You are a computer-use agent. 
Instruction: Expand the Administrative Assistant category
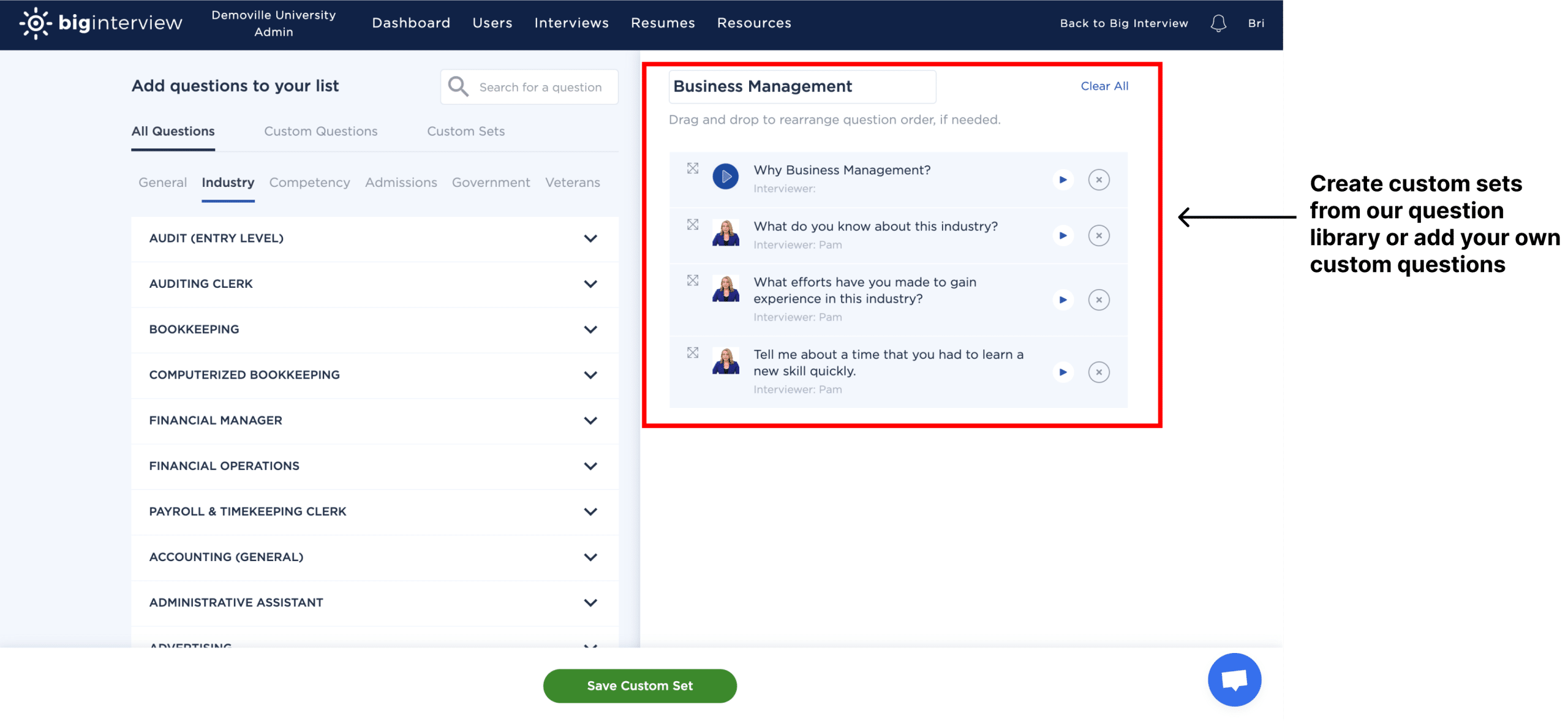click(590, 602)
